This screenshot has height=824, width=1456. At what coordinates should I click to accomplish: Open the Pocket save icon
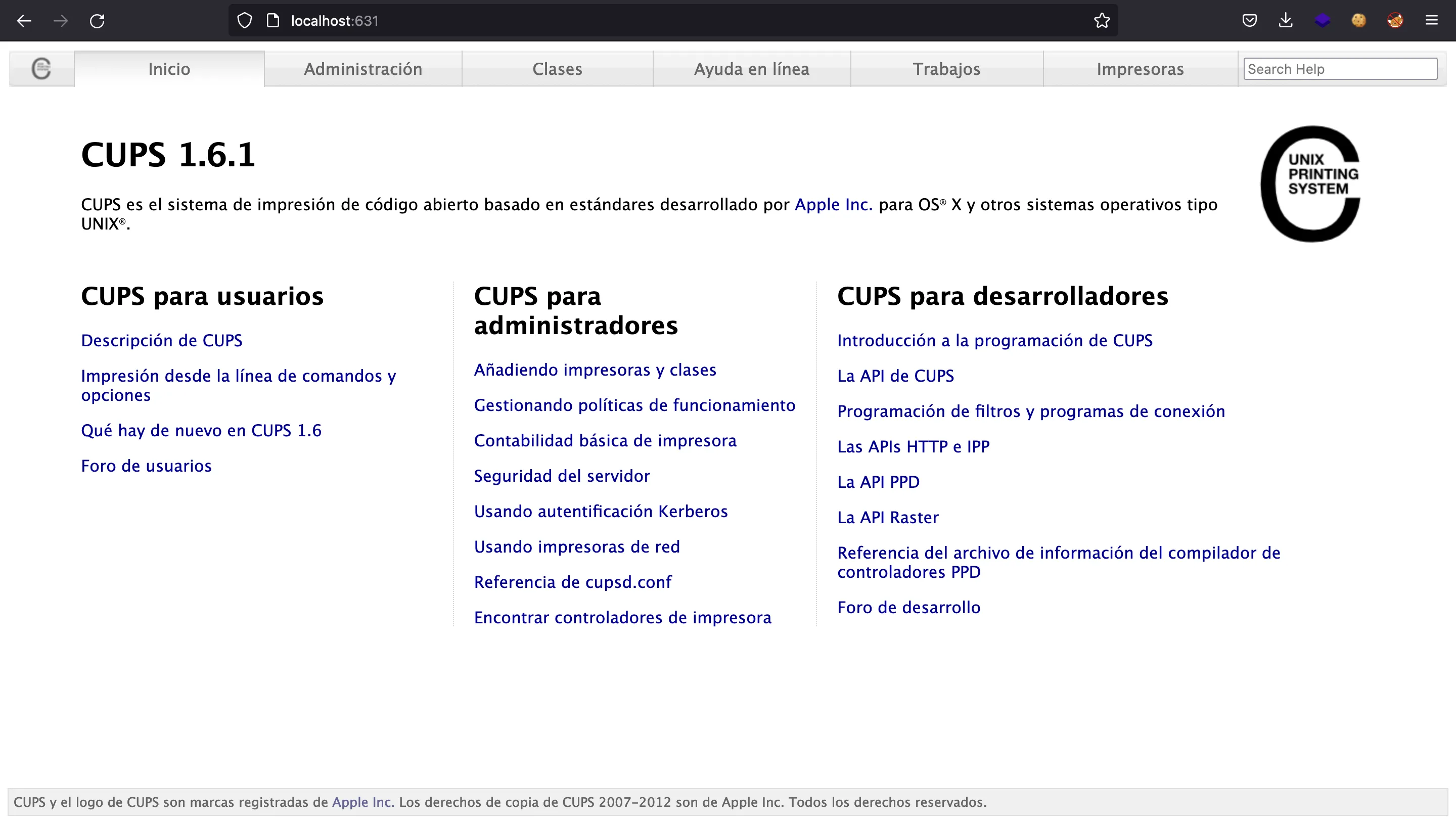pyautogui.click(x=1249, y=21)
